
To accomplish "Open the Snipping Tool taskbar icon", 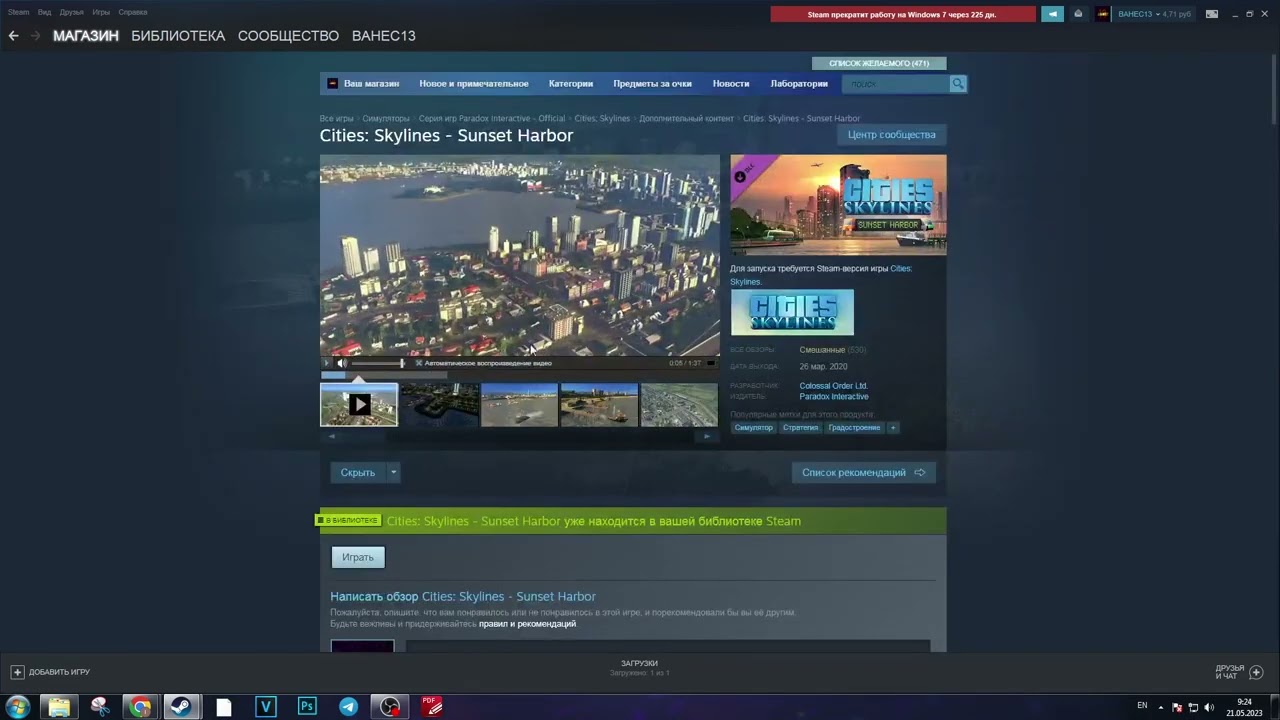I will (x=100, y=707).
